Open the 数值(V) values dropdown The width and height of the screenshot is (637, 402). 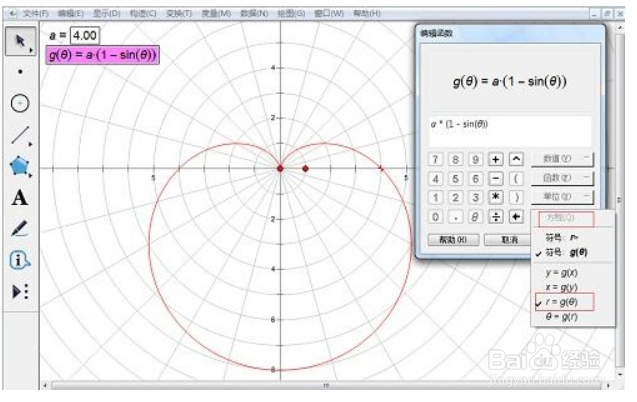coord(562,159)
